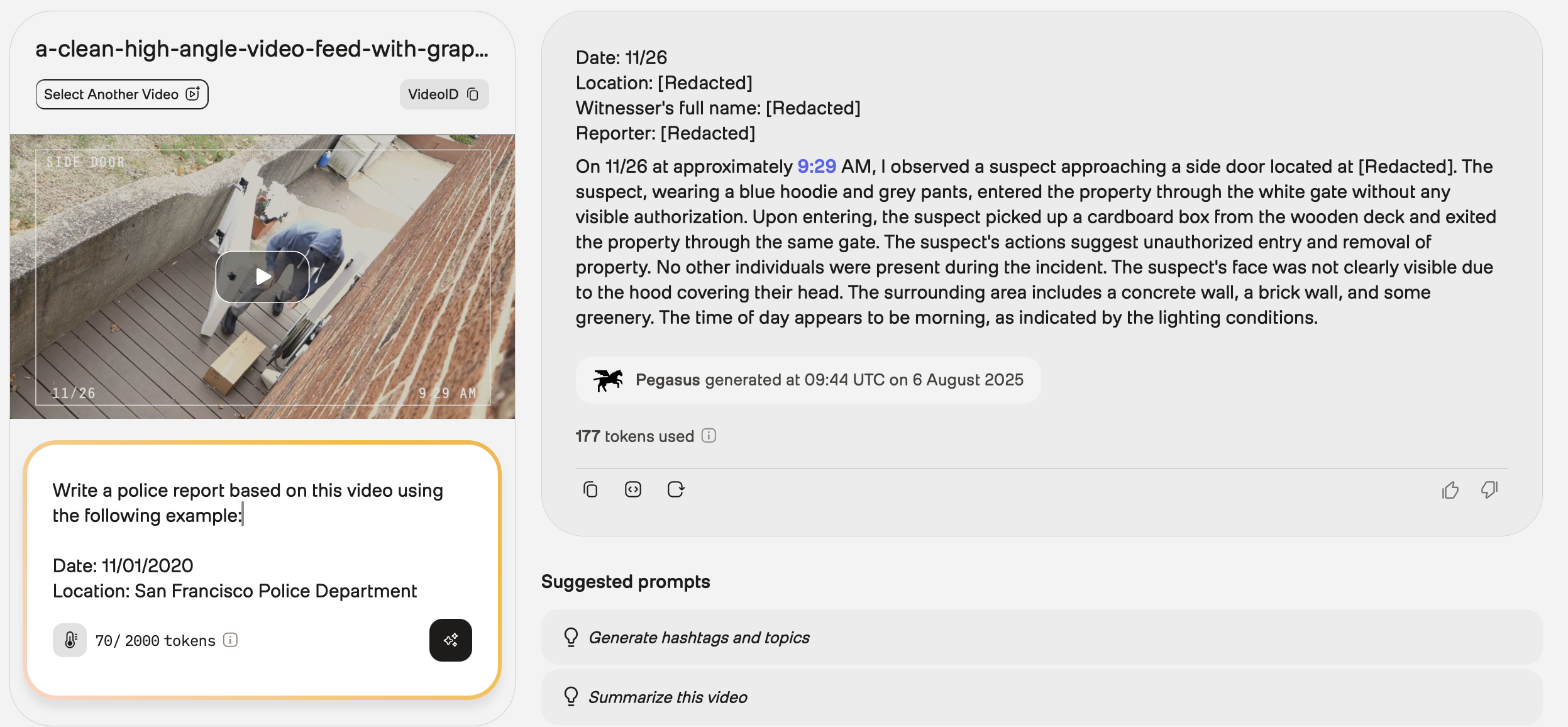This screenshot has width=1568, height=727.
Task: Click info icon next to '2000 tokens'
Action: (231, 640)
